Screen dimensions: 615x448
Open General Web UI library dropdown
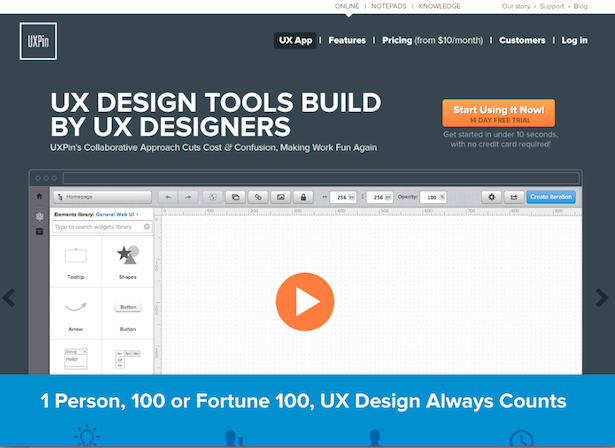[117, 215]
